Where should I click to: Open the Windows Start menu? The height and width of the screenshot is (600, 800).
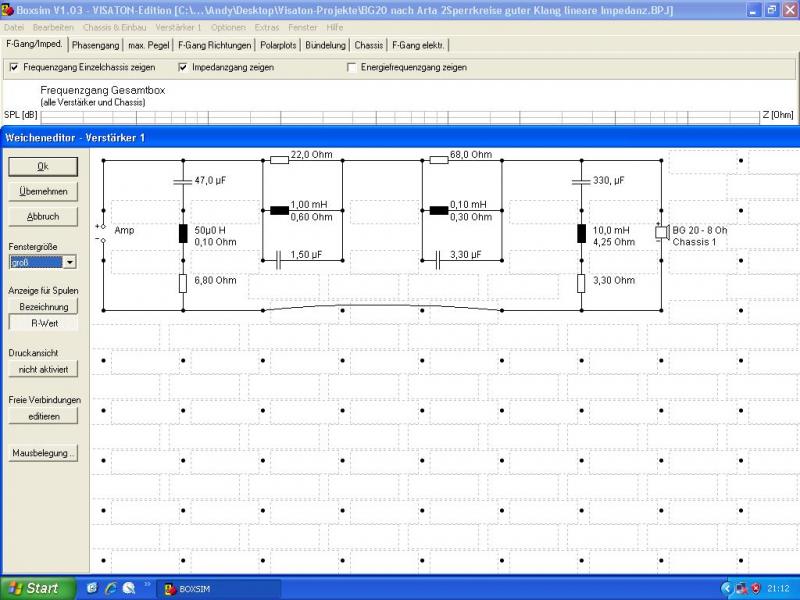pos(38,588)
